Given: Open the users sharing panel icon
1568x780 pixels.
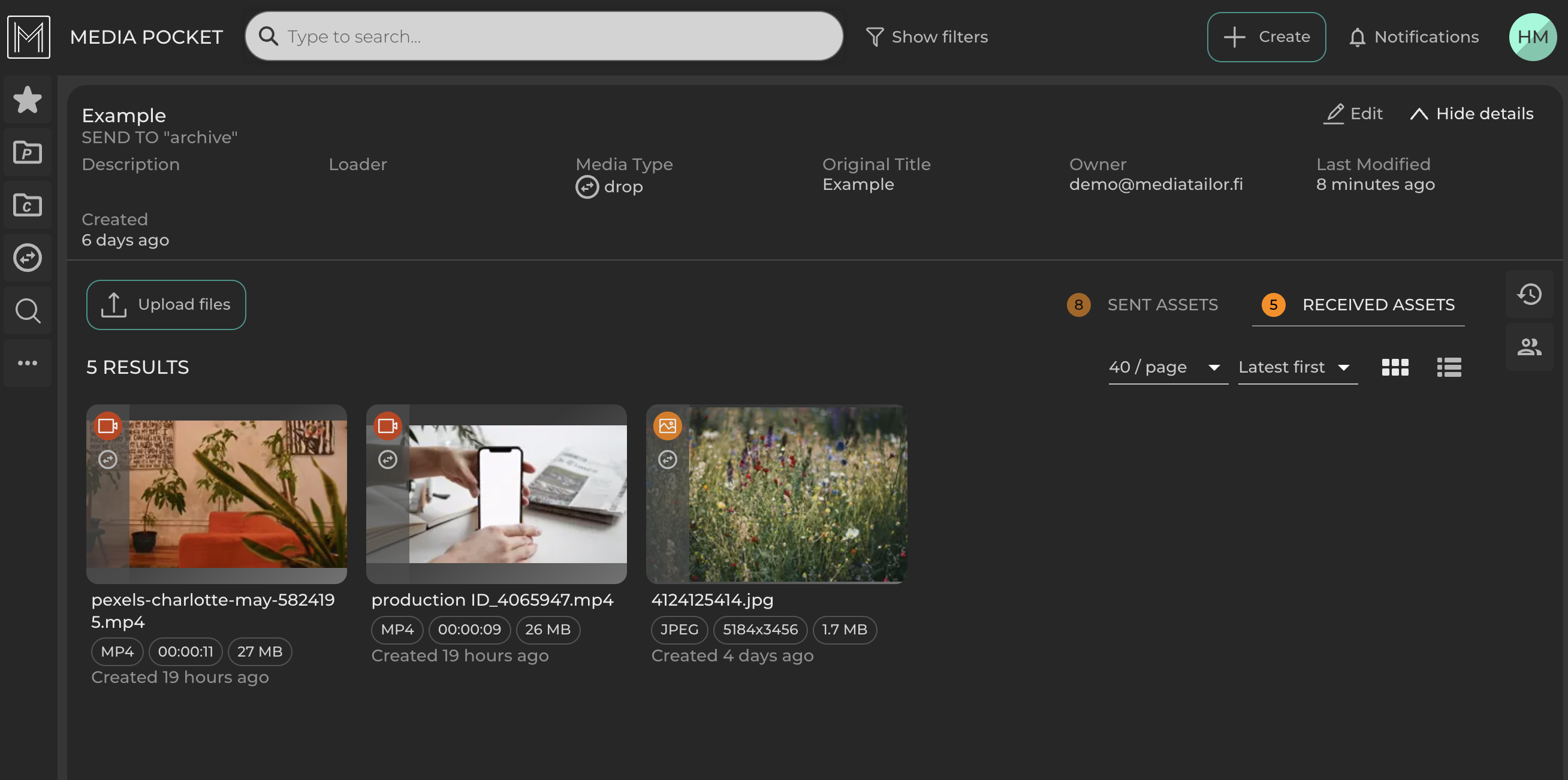Looking at the screenshot, I should pyautogui.click(x=1528, y=347).
